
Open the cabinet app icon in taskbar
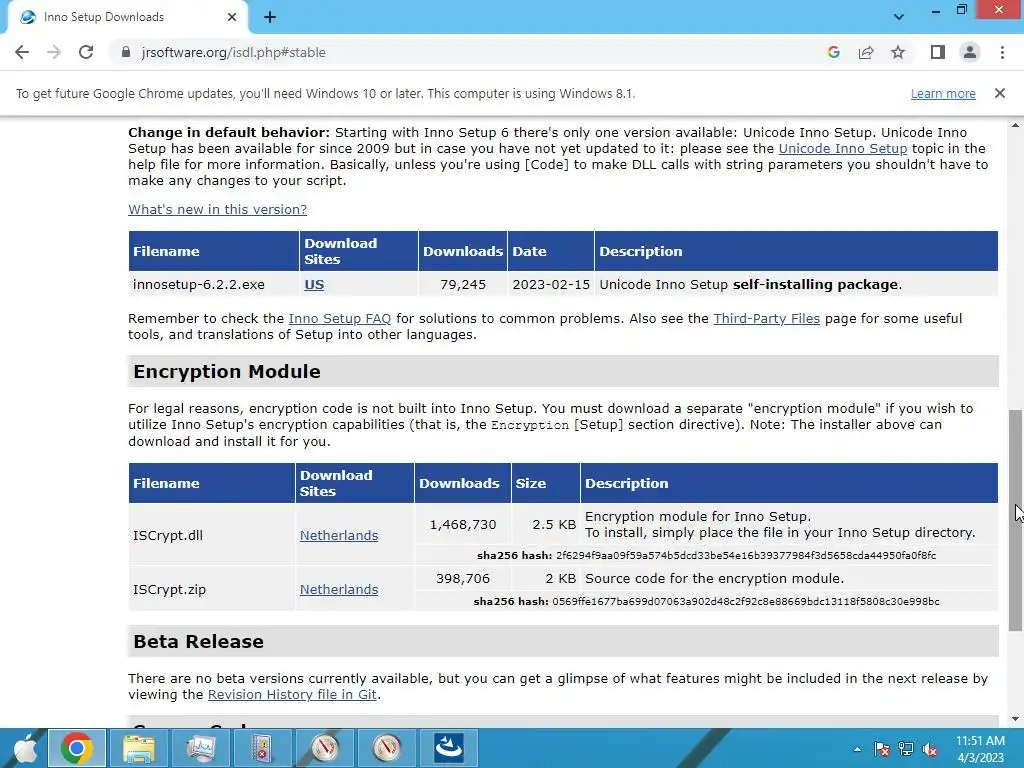coord(263,748)
